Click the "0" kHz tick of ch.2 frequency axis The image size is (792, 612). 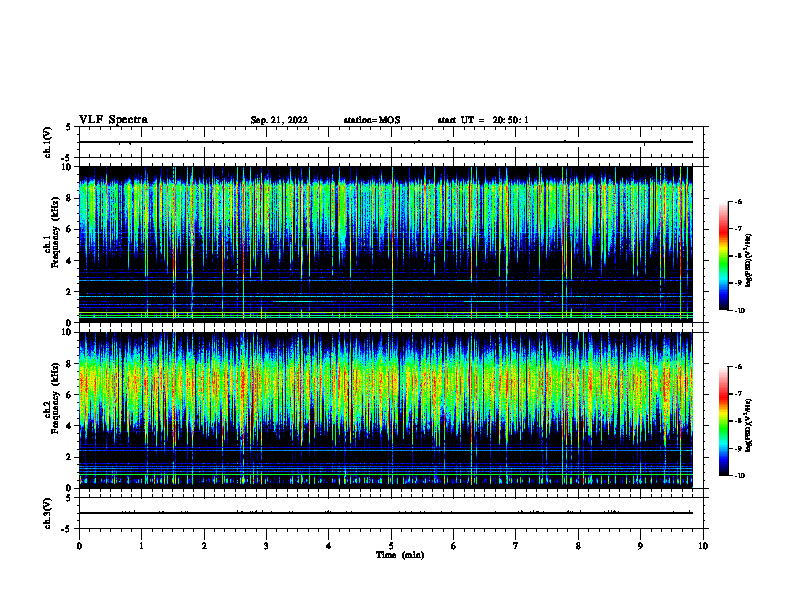pyautogui.click(x=70, y=488)
